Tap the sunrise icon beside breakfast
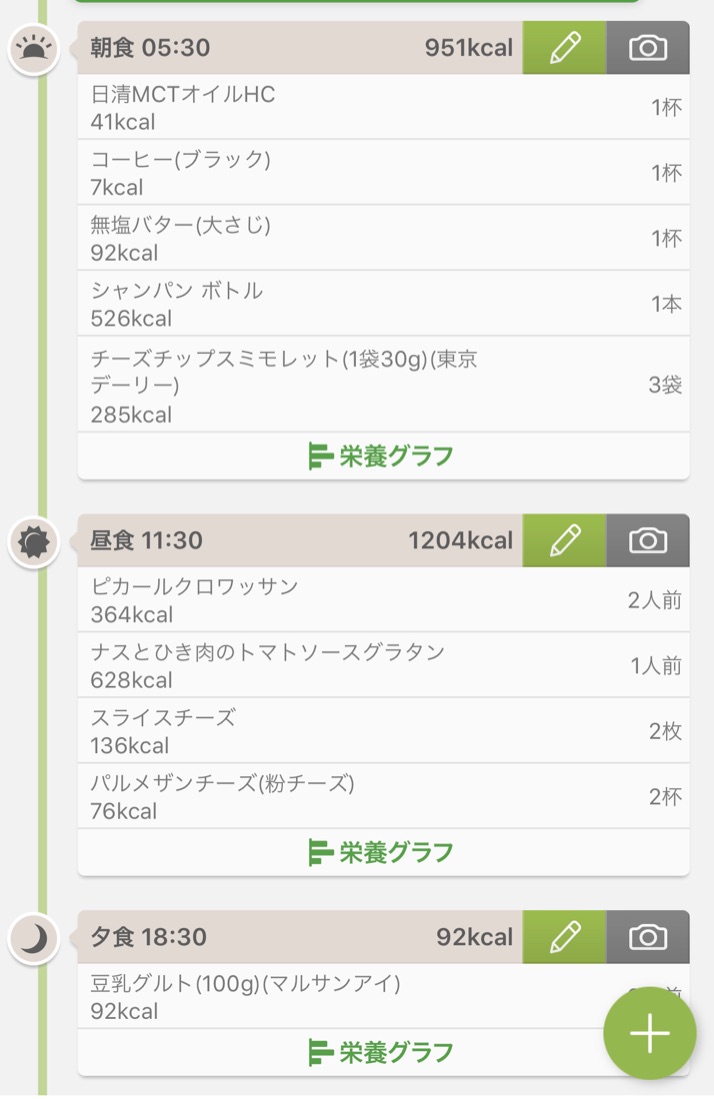Image resolution: width=714 pixels, height=1099 pixels. coord(34,49)
